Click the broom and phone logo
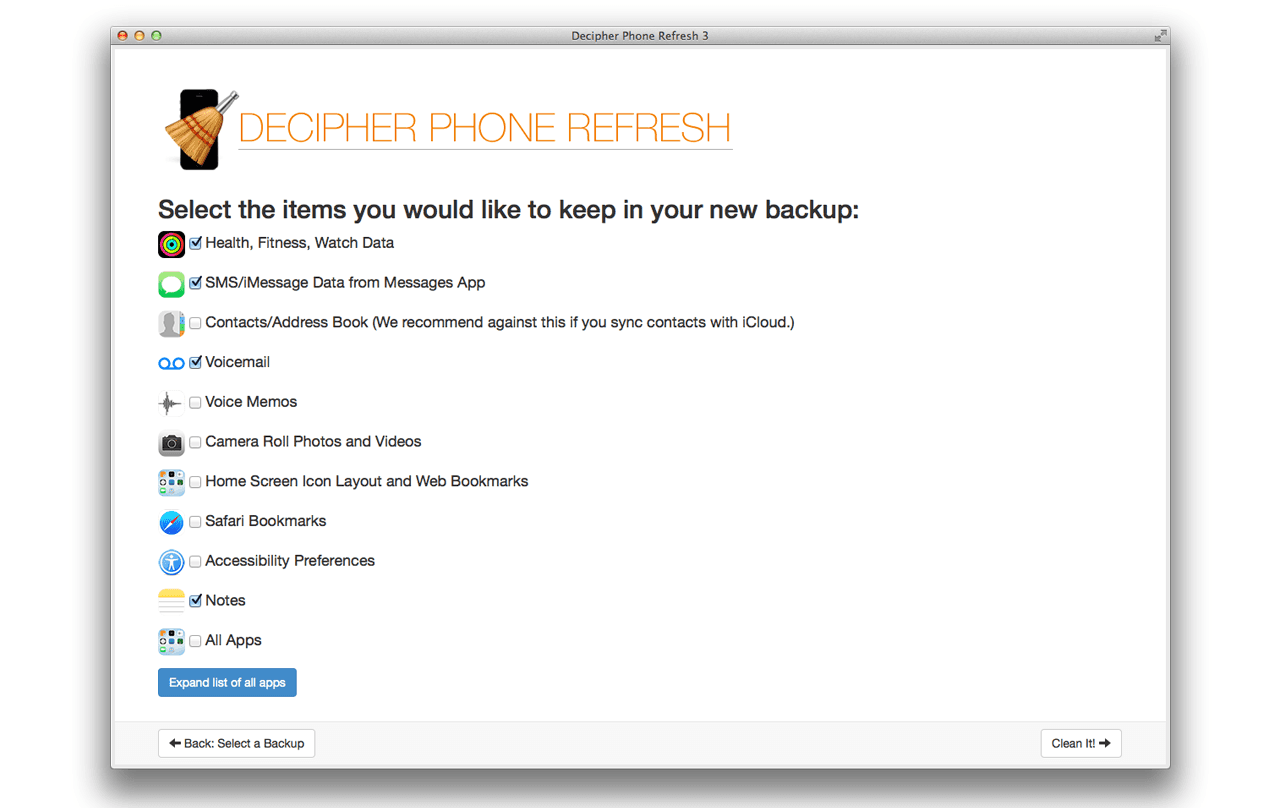Viewport: 1270px width, 808px height. click(x=200, y=129)
